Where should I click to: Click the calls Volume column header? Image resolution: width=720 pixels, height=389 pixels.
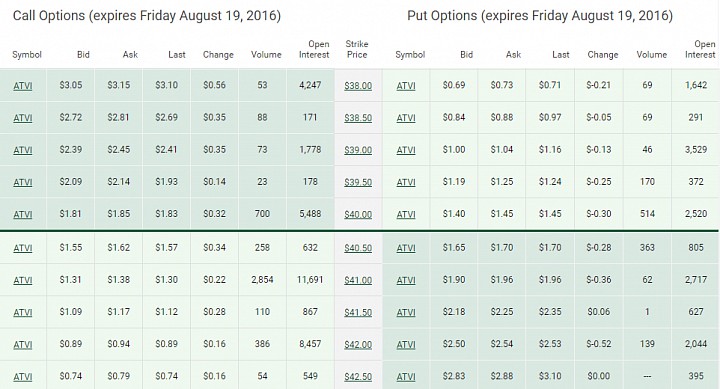[x=266, y=54]
